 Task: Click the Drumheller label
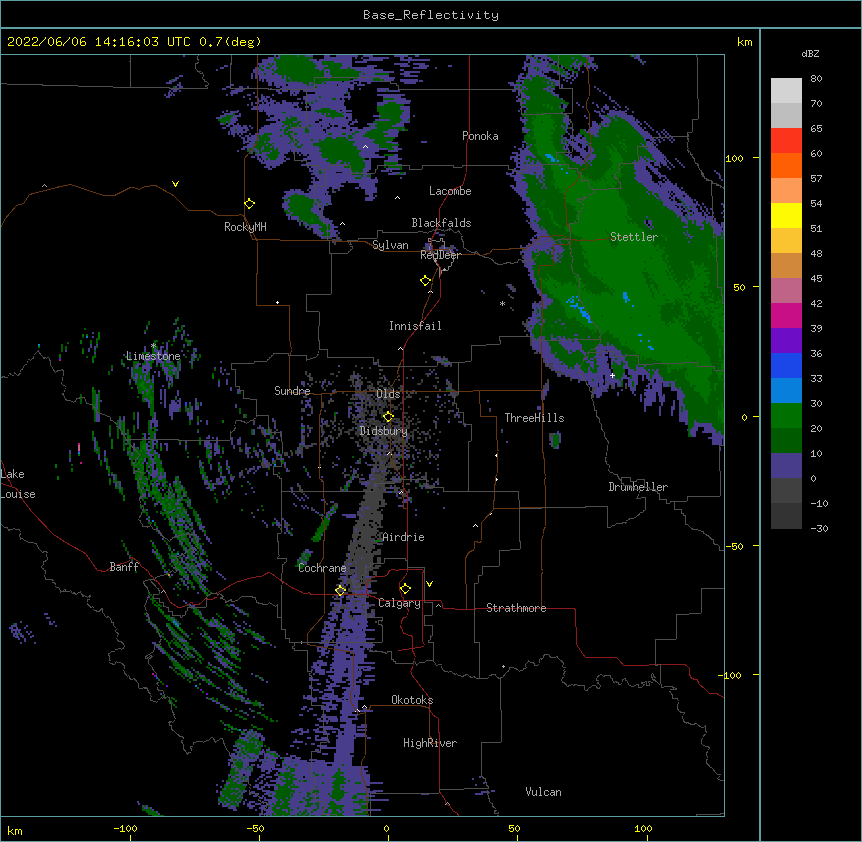tap(638, 487)
